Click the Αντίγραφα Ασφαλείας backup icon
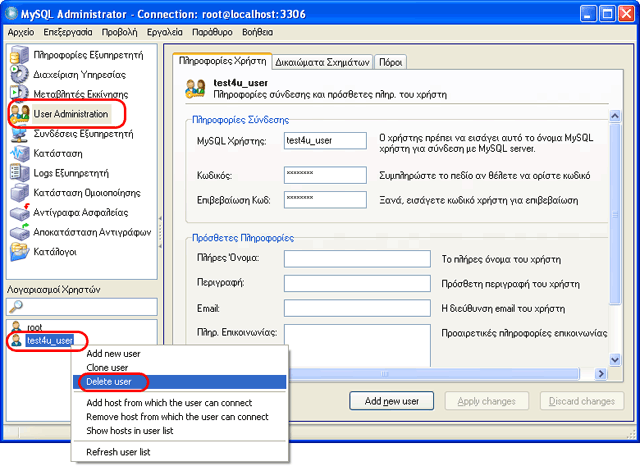Screen dimensions: 640x466 coord(19,212)
